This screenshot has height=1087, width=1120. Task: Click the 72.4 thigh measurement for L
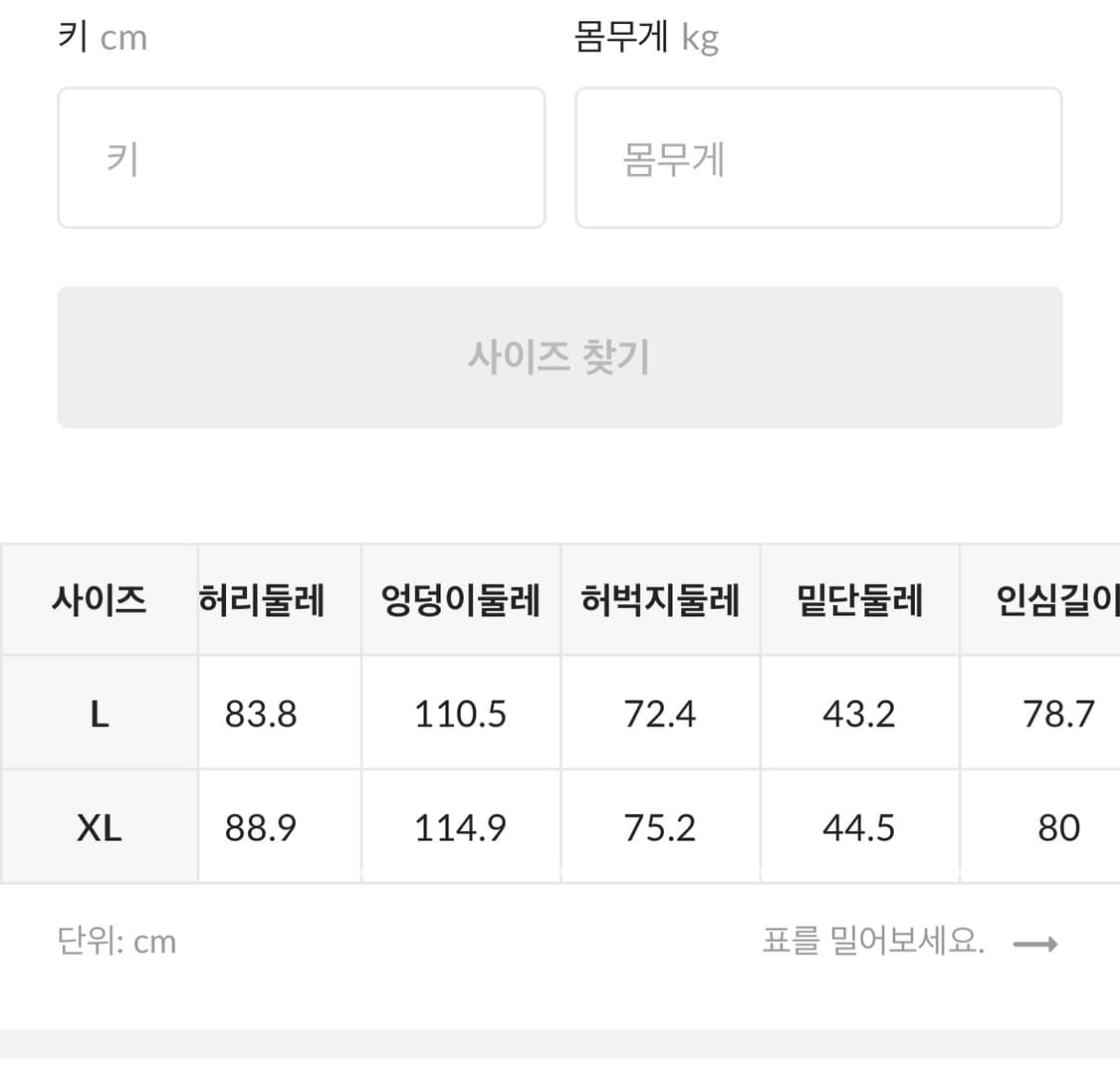[660, 712]
